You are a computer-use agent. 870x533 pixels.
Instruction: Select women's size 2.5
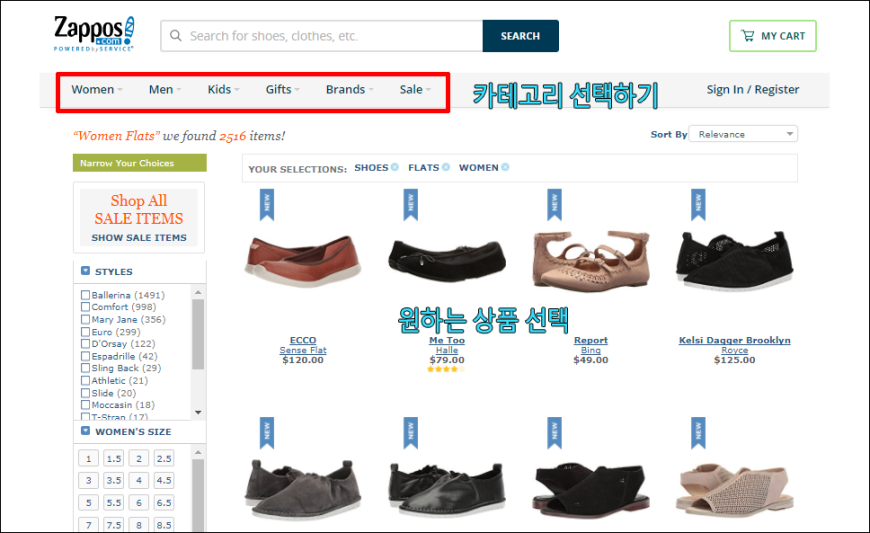[x=164, y=459]
